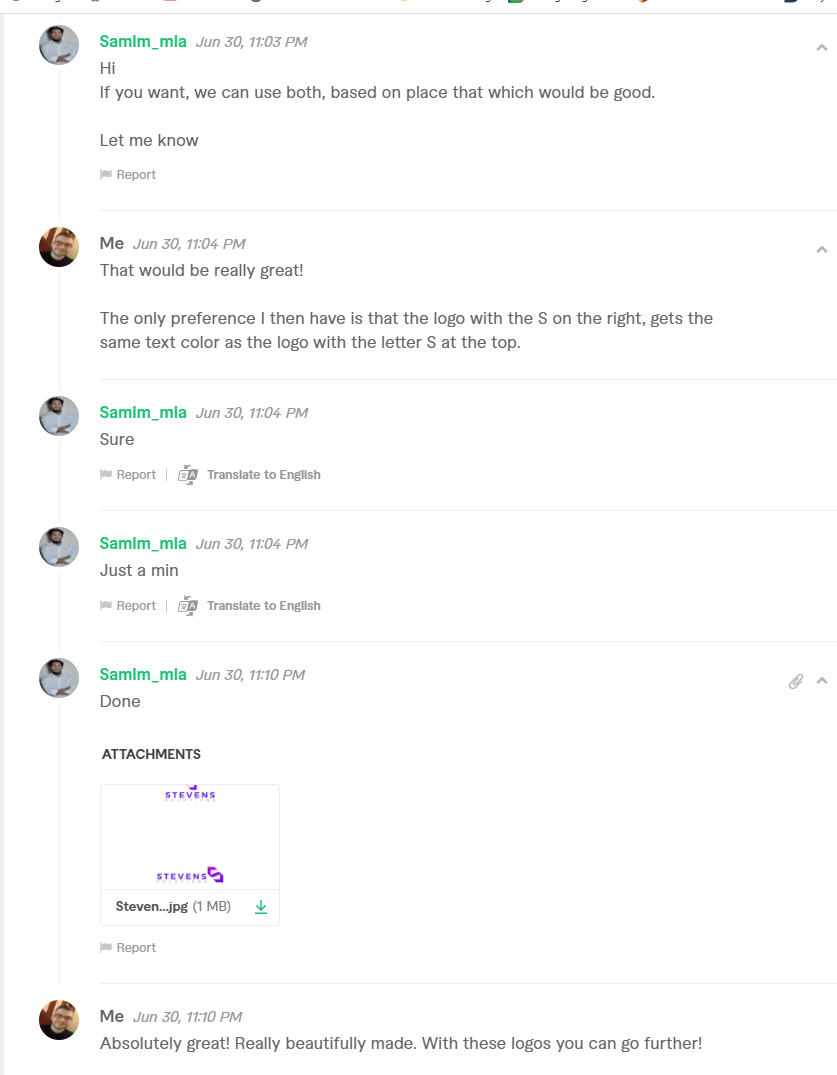Click the Steven...jpg file name
837x1075 pixels.
(x=152, y=907)
